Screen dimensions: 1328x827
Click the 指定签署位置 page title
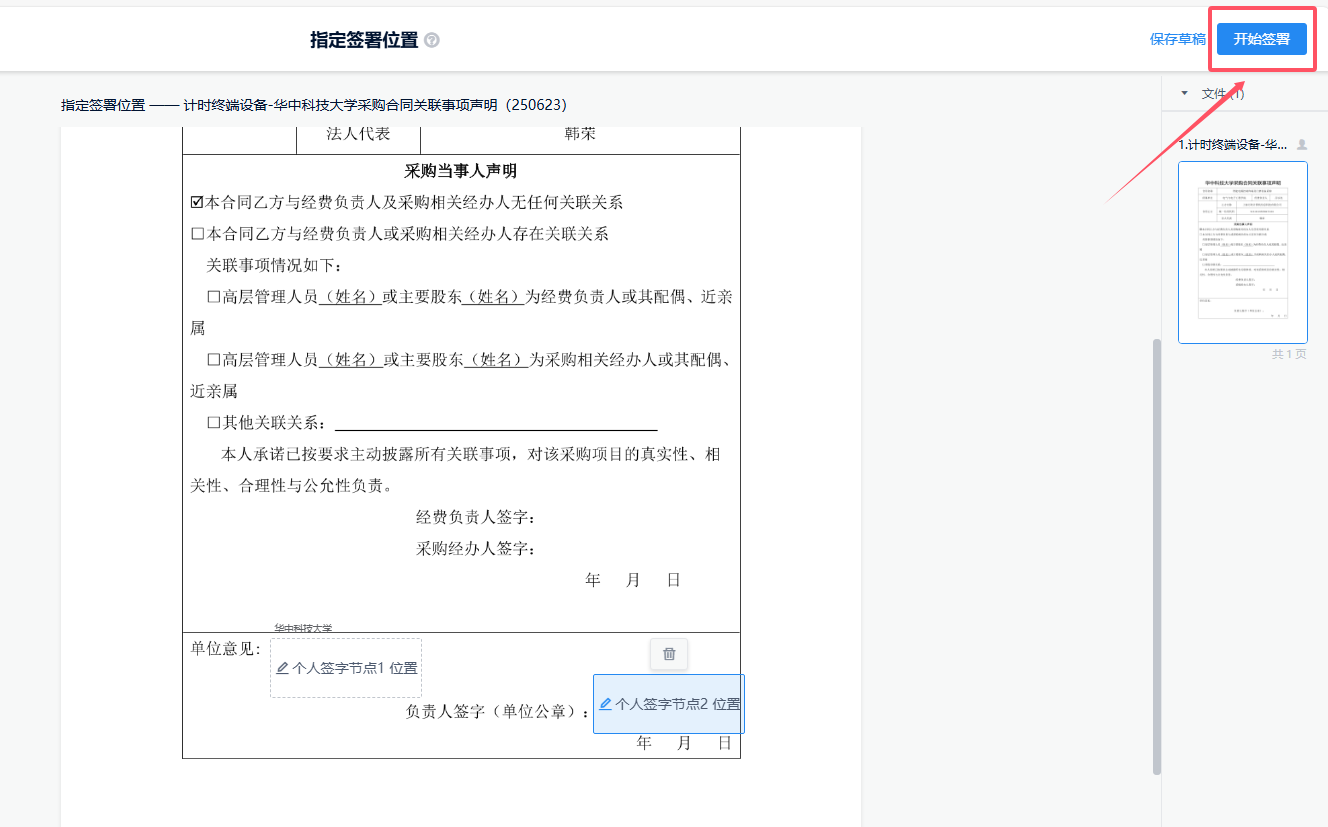[x=364, y=40]
